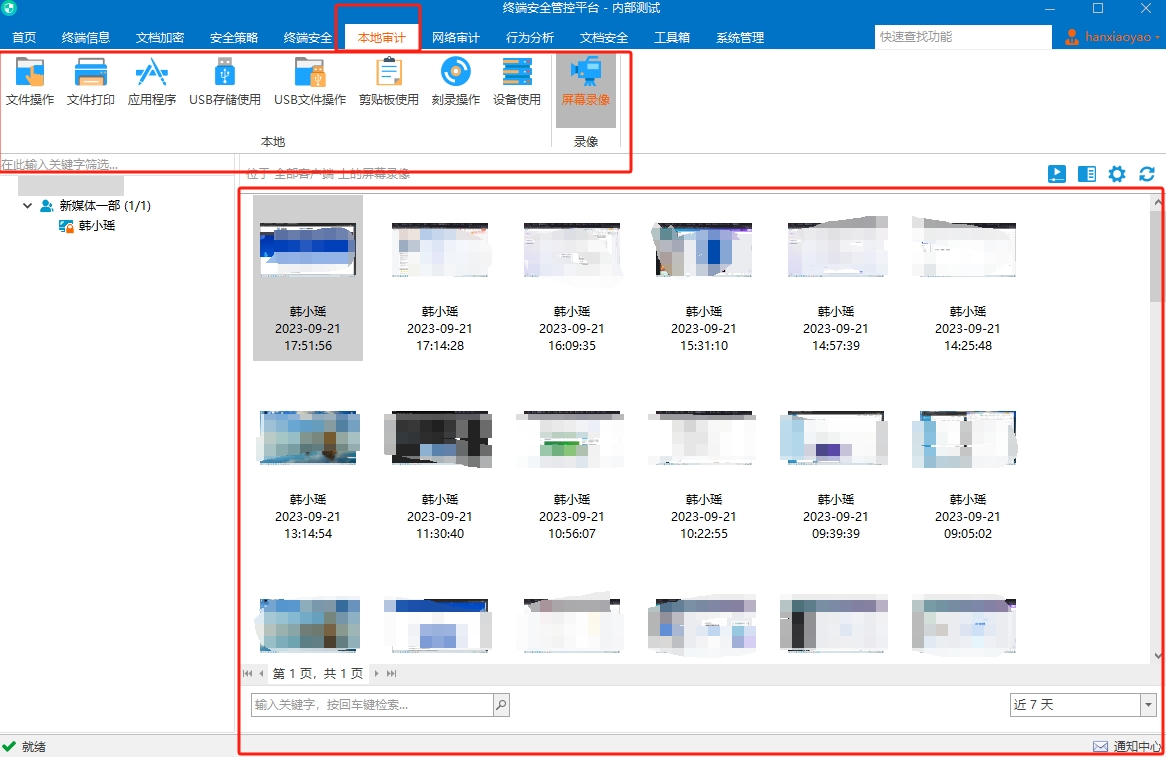Open the 文件操作 audit icon
Screen dimensions: 1166x757
30,82
